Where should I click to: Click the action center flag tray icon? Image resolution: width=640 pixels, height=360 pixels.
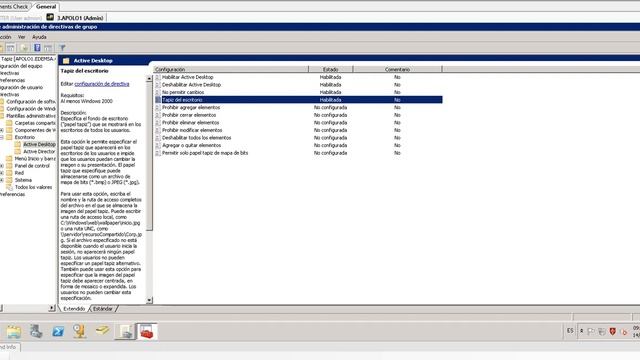(591, 331)
